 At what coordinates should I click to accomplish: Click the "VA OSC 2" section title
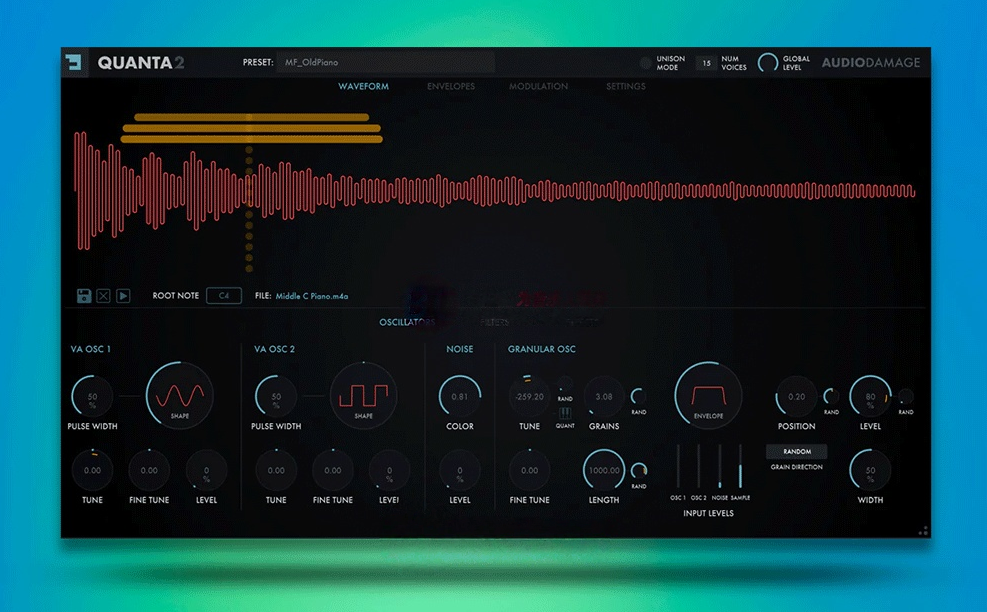274,349
